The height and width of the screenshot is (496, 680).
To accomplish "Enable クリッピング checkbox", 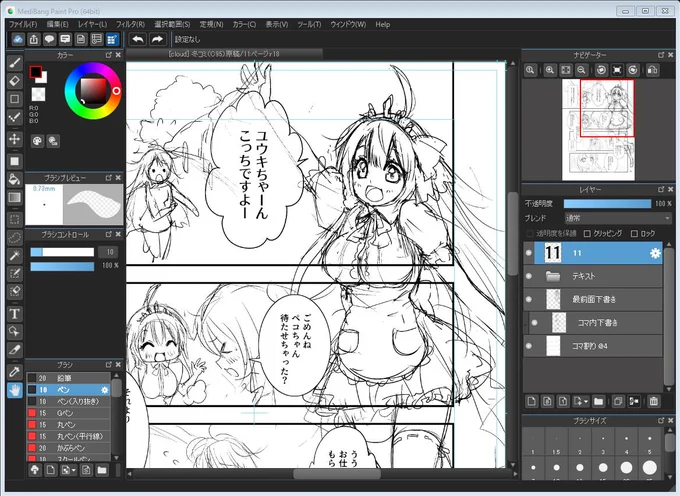I will coord(587,234).
